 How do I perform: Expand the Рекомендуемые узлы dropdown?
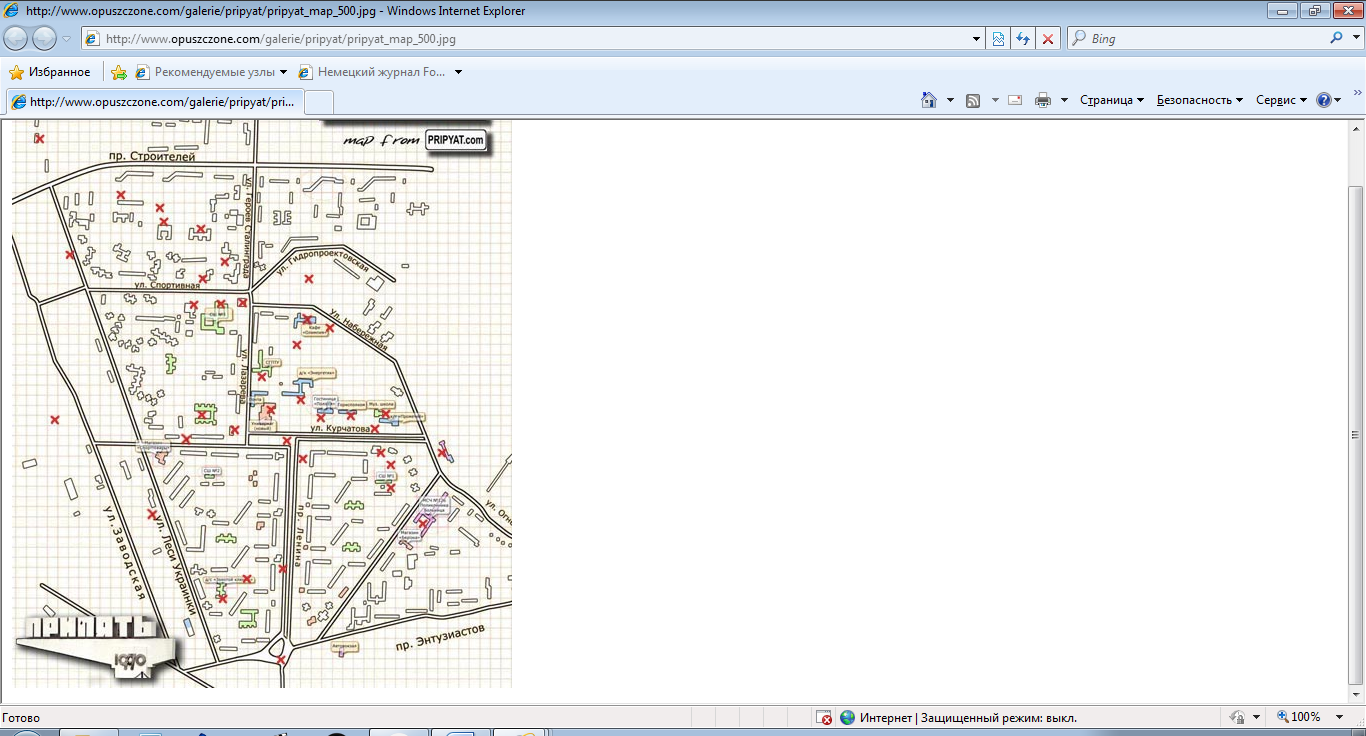pos(283,72)
